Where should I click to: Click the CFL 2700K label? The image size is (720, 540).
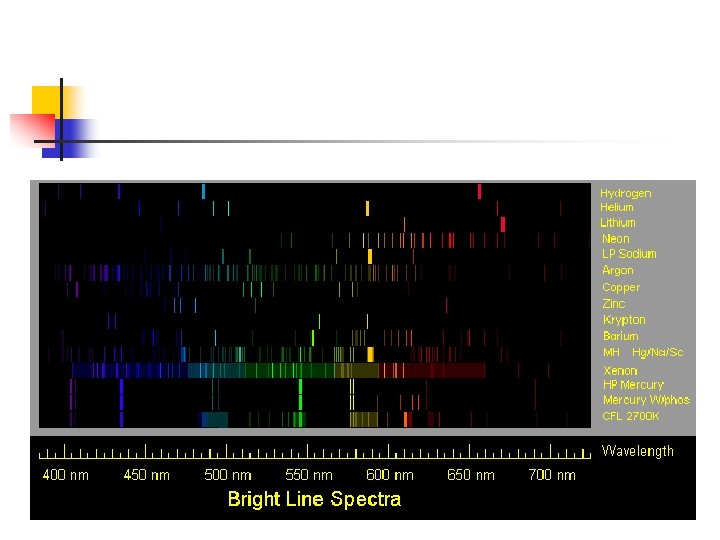tap(630, 416)
